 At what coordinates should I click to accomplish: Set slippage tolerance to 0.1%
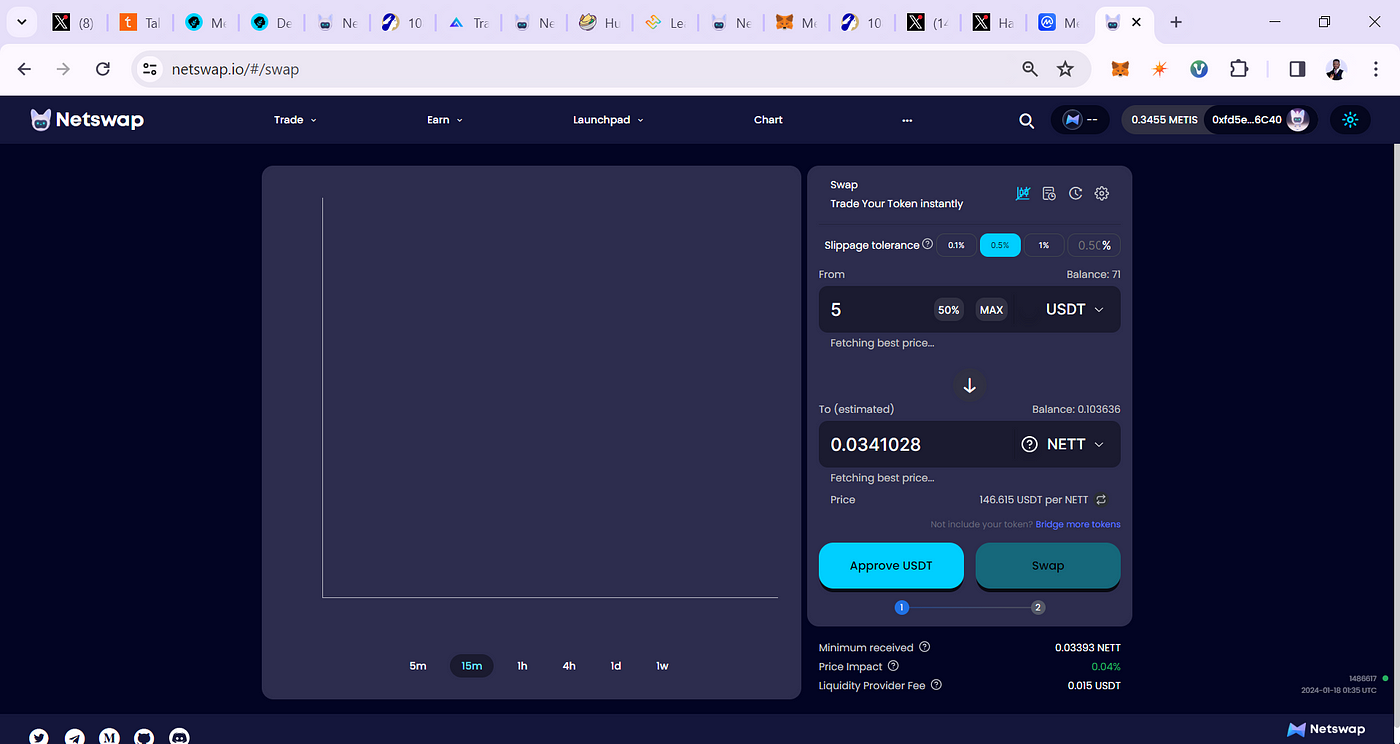(x=956, y=245)
